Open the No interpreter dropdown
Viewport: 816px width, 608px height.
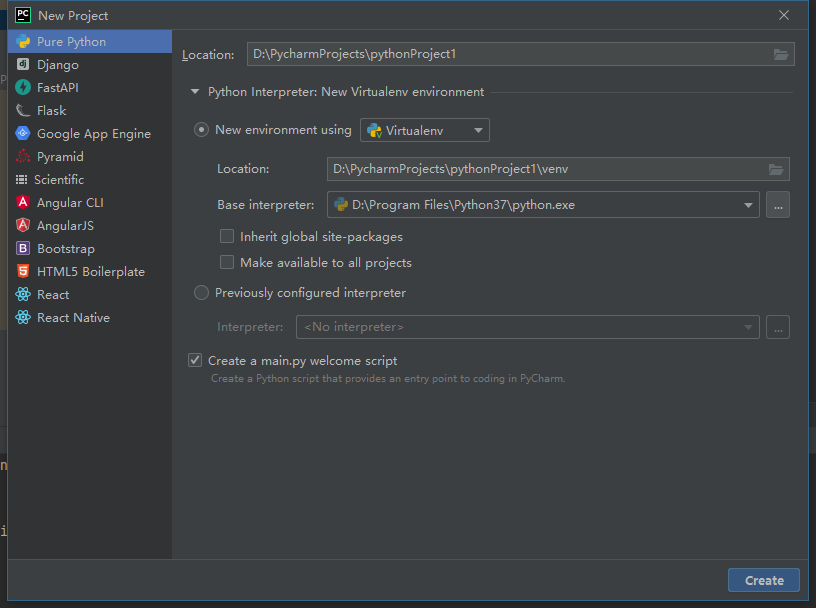click(528, 327)
